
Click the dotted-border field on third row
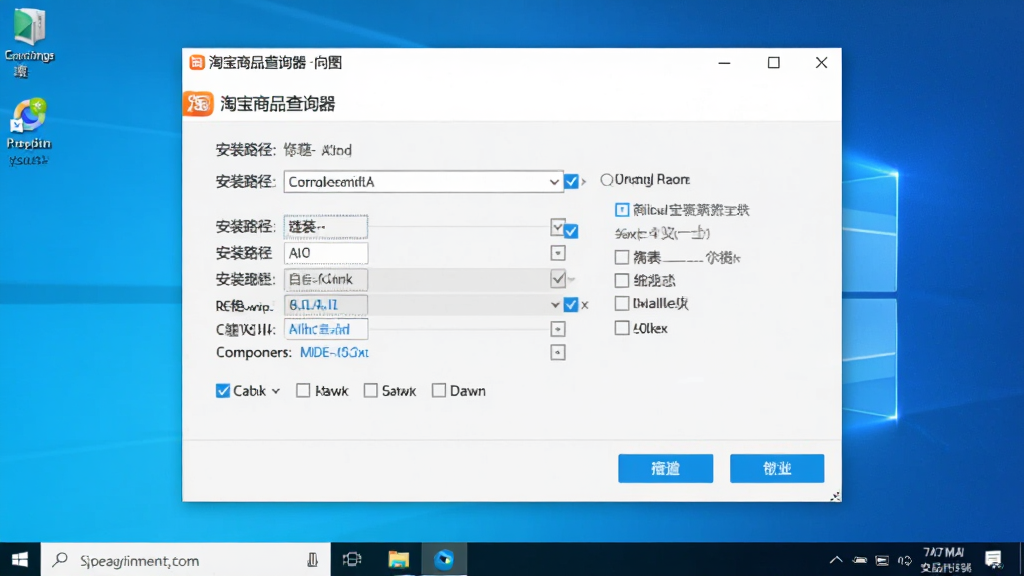coord(326,227)
